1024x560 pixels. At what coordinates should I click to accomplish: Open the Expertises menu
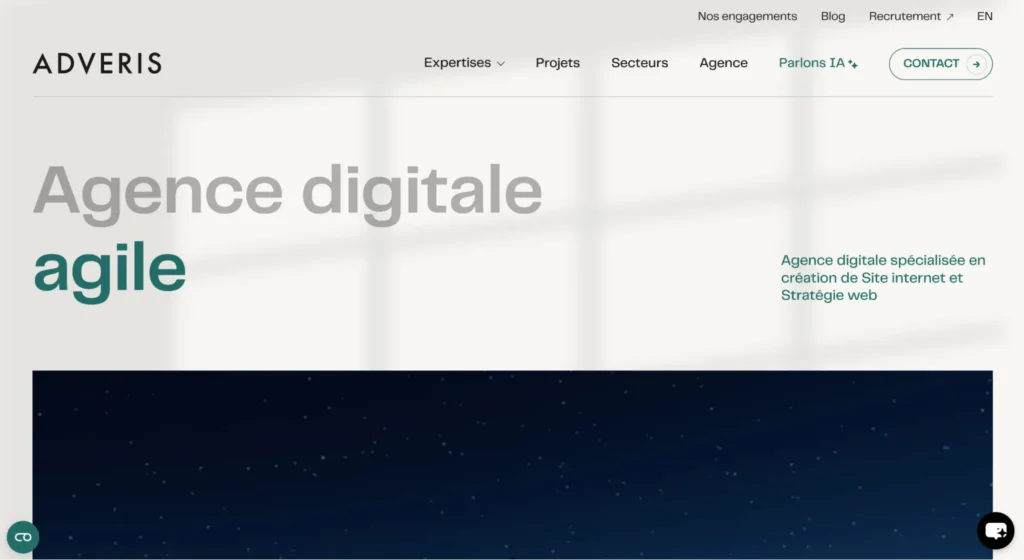(464, 63)
